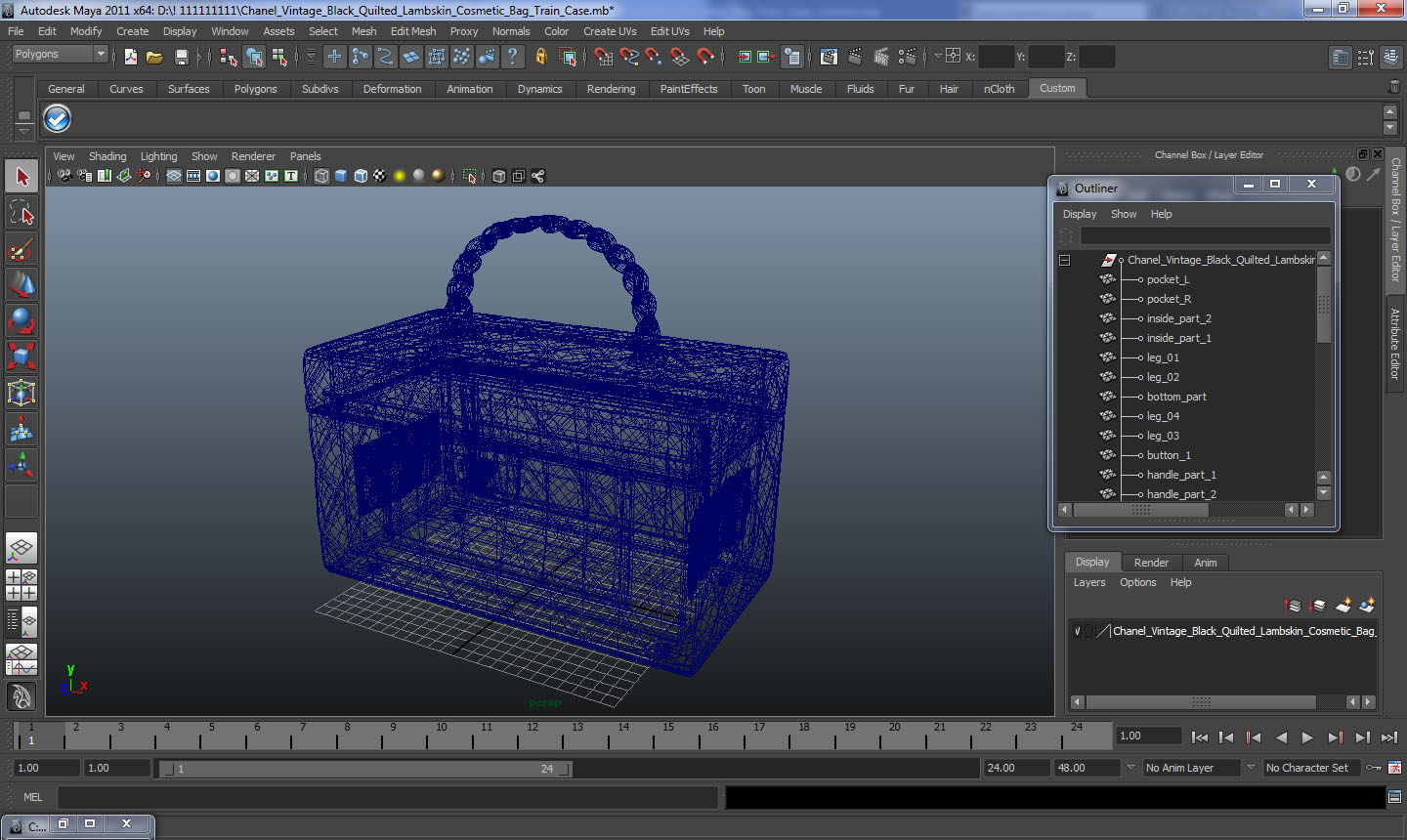Open the Polygons menu set dropdown
Image resolution: width=1407 pixels, height=840 pixels.
click(x=100, y=54)
